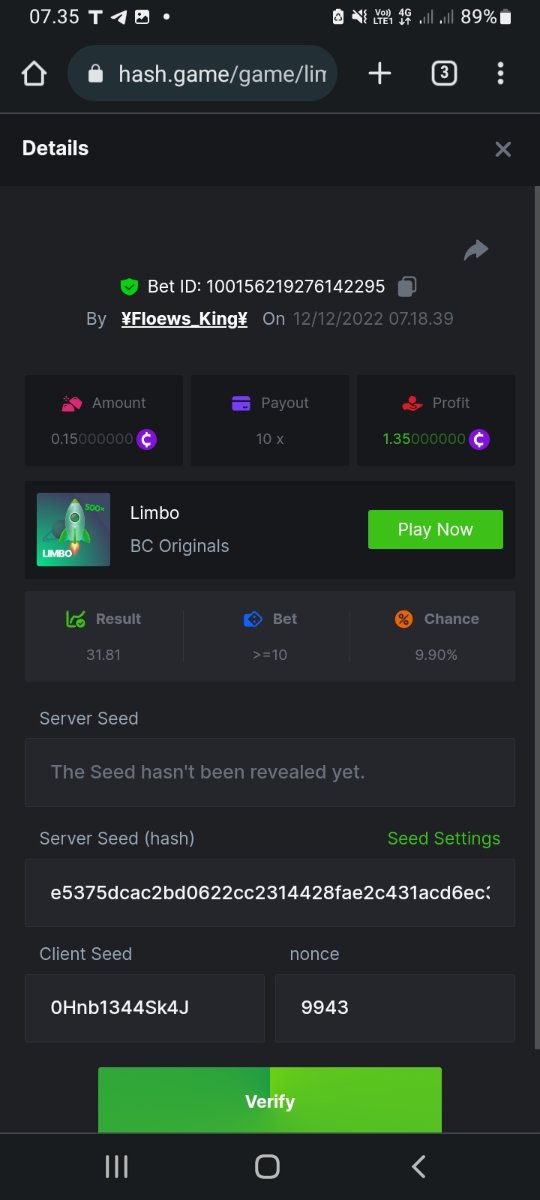Image resolution: width=540 pixels, height=1200 pixels.
Task: Select the nonce field
Action: tap(395, 1008)
